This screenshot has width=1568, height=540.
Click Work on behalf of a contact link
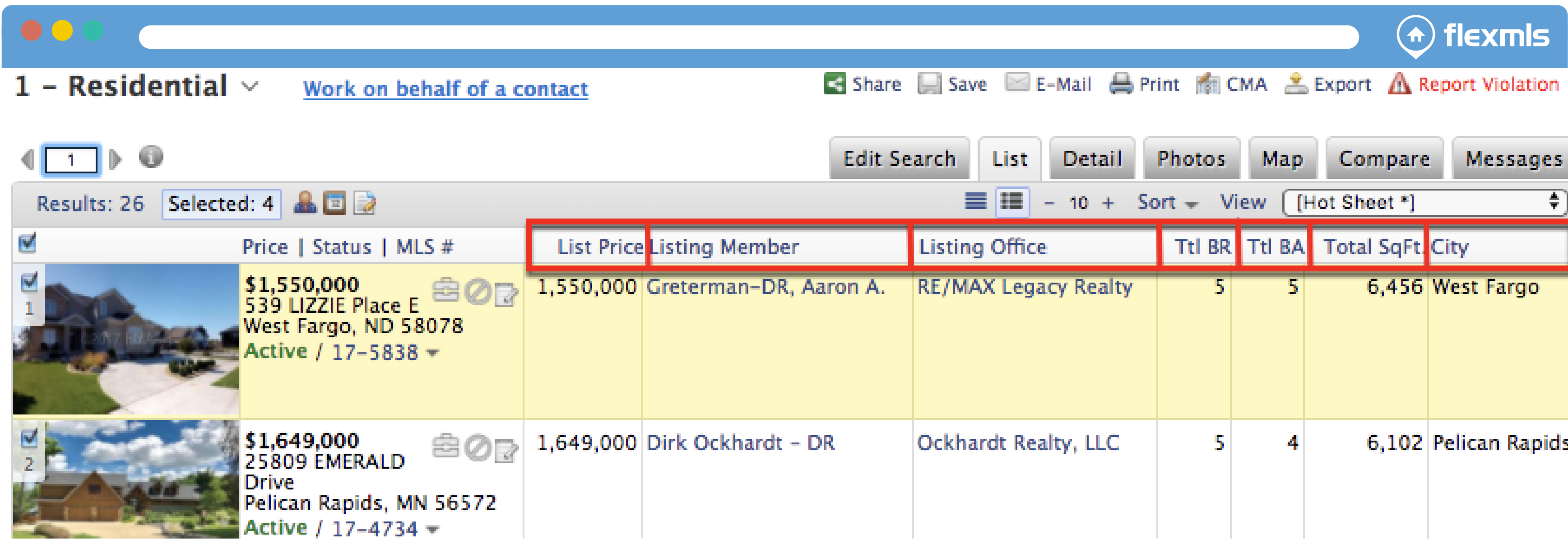point(445,89)
